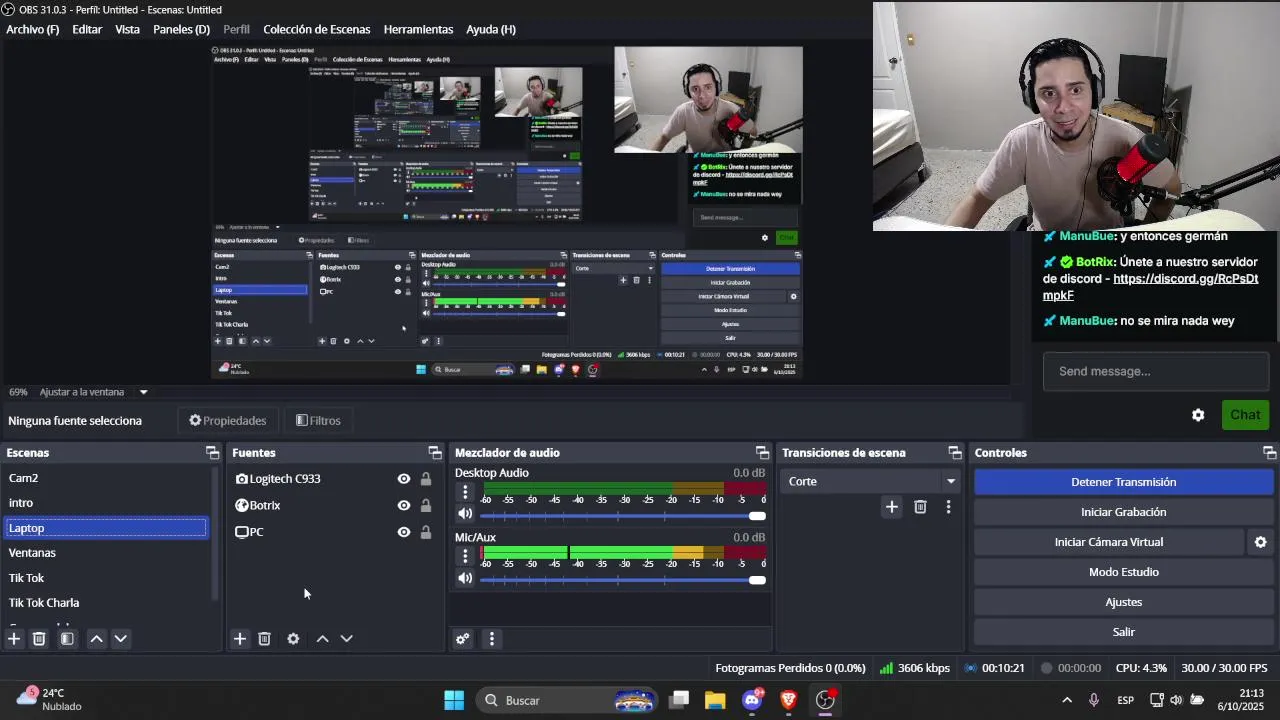Click the Escenas list scrollbar
This screenshot has height=720, width=1280.
click(x=214, y=535)
